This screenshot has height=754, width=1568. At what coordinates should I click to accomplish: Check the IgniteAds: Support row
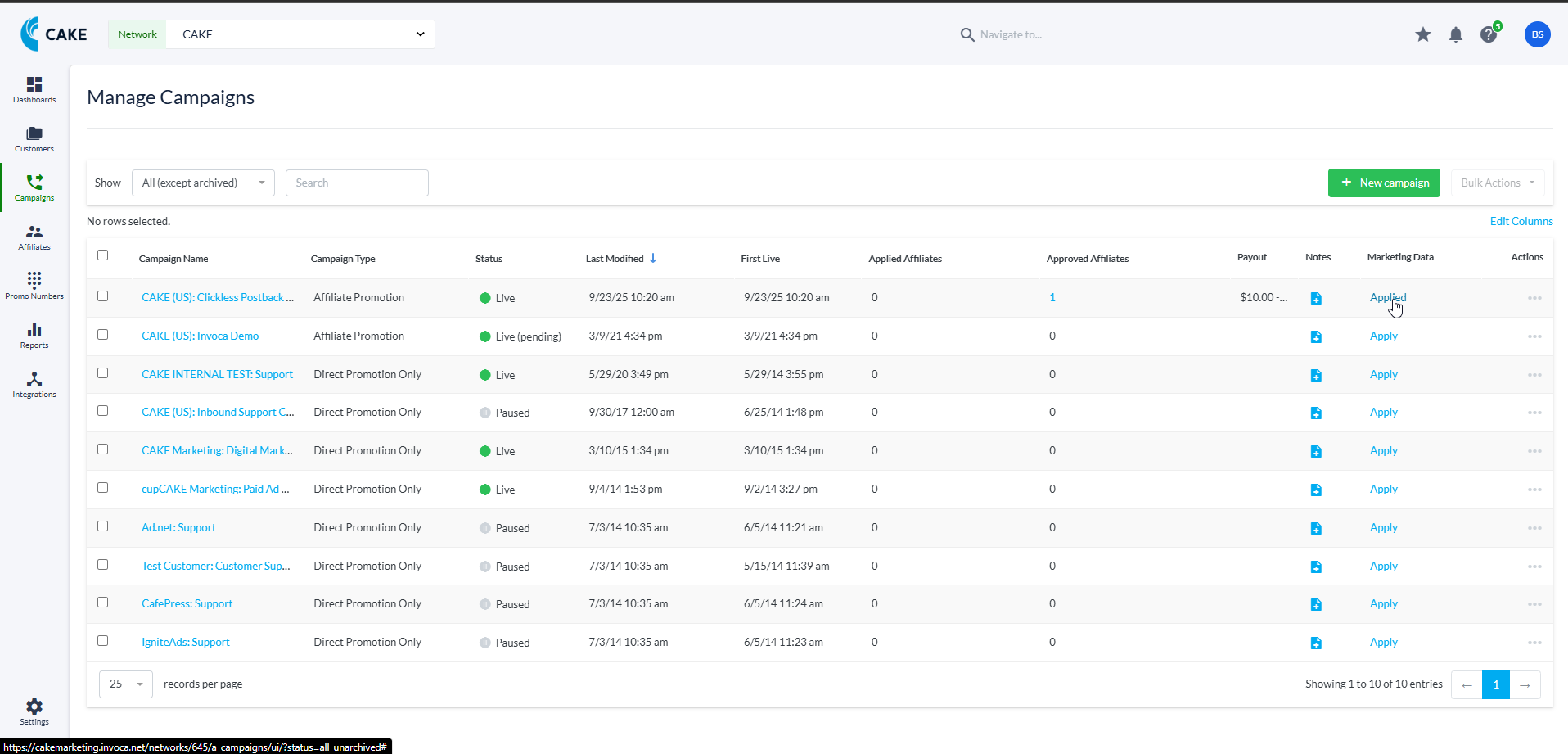click(102, 640)
